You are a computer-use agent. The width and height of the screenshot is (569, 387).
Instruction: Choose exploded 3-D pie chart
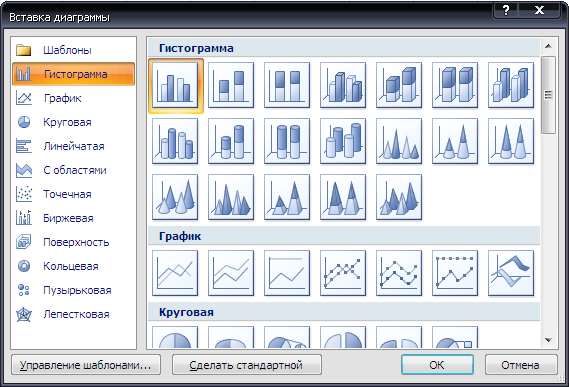tap(399, 337)
